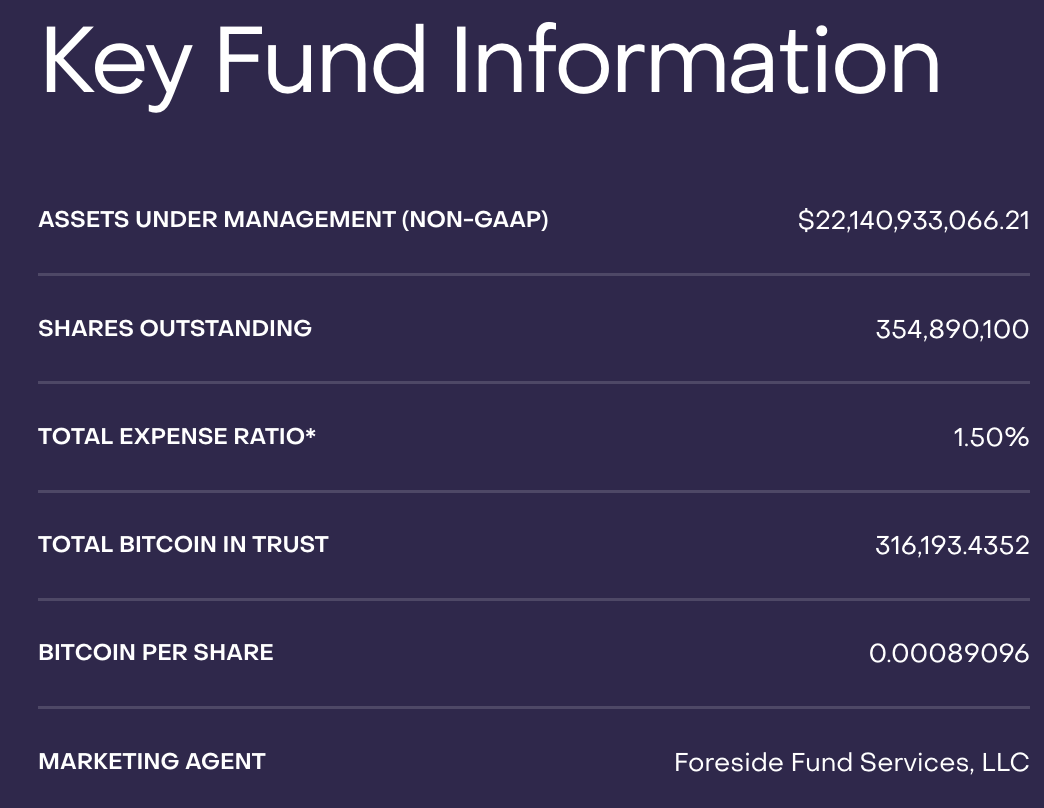Image resolution: width=1044 pixels, height=808 pixels.
Task: Click the dollar sign in assets value
Action: (x=806, y=220)
